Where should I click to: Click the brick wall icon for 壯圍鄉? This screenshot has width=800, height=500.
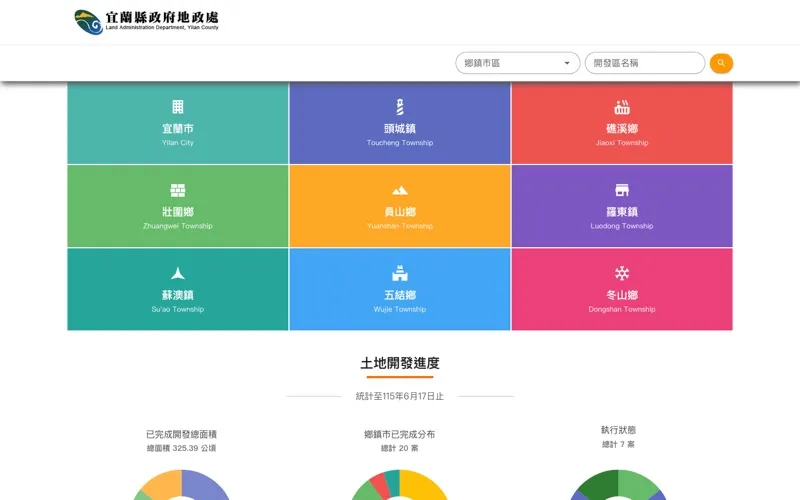[x=178, y=190]
